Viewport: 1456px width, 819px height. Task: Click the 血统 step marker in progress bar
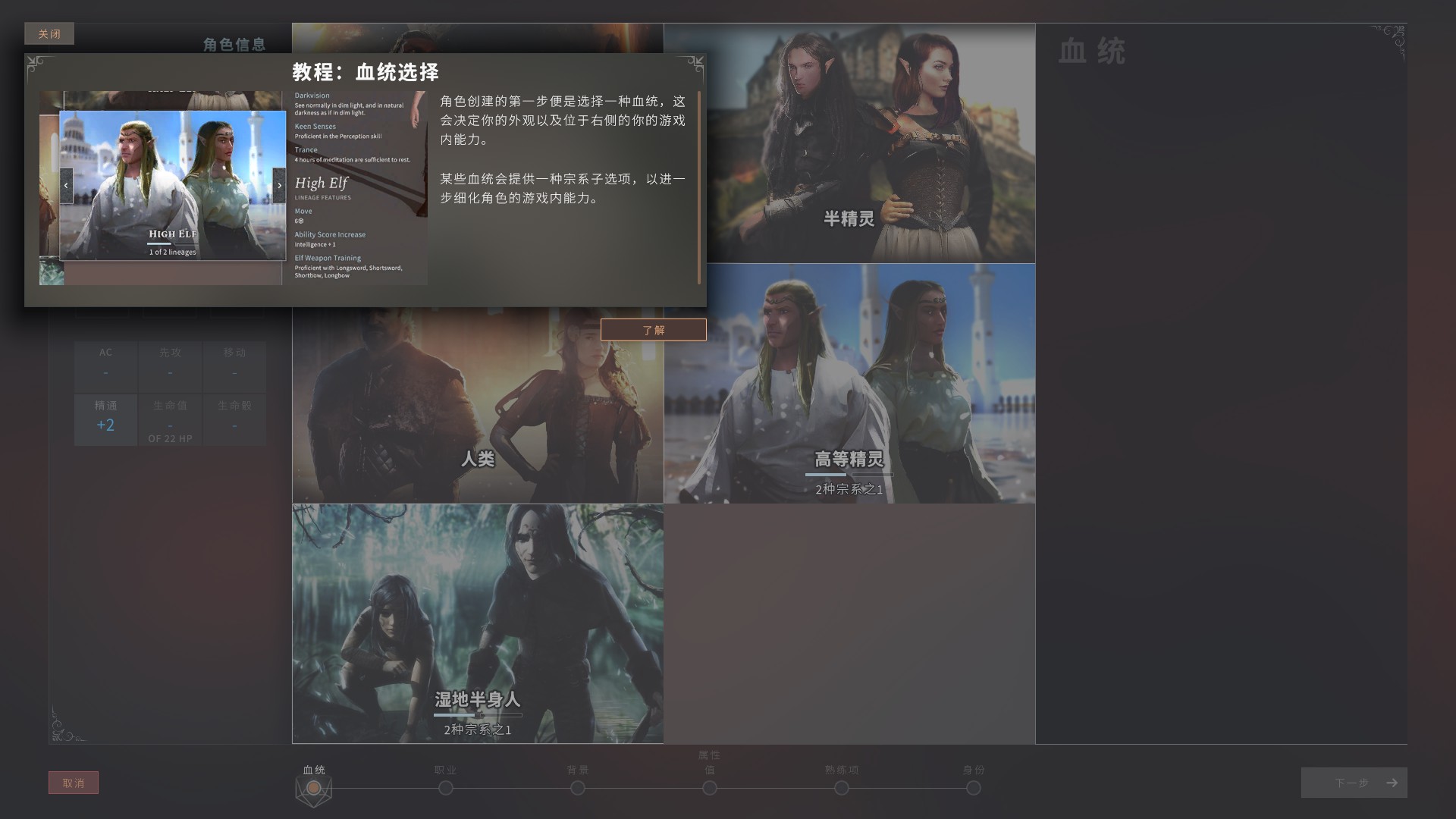click(313, 788)
